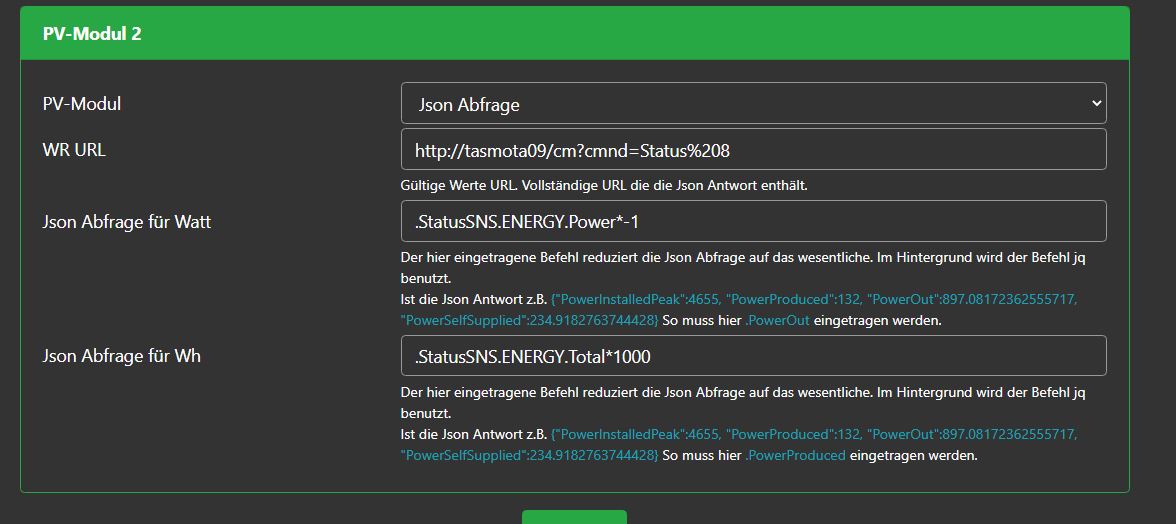
Task: Click the "Json Abfrage für Watt" label
Action: pos(126,221)
